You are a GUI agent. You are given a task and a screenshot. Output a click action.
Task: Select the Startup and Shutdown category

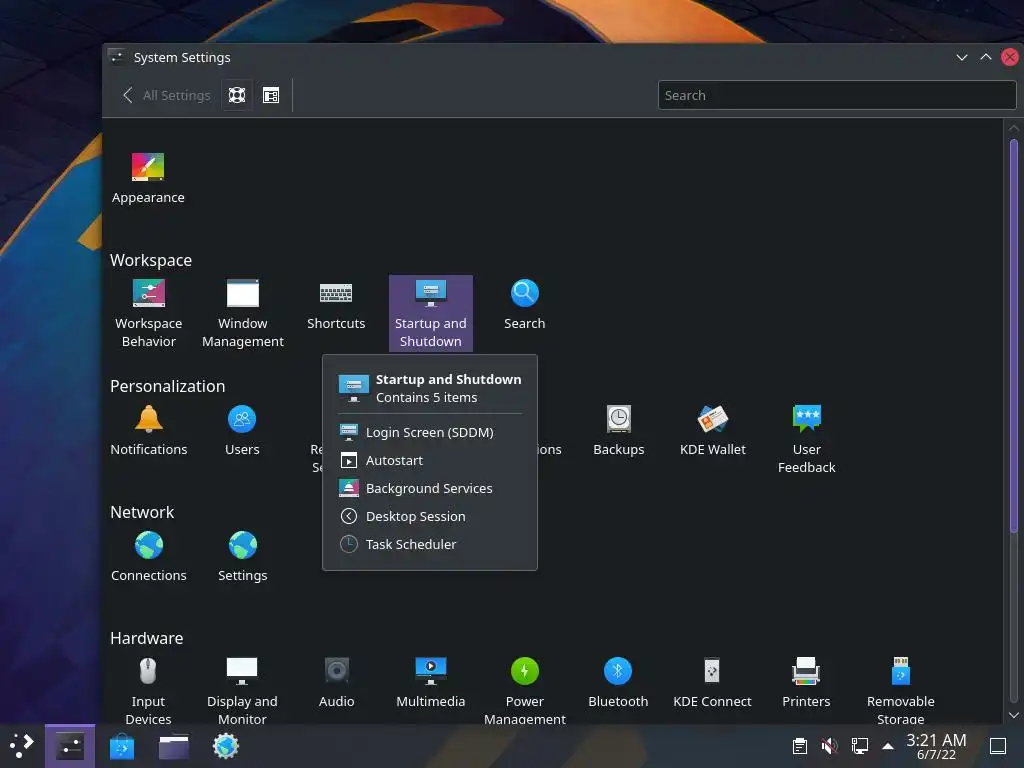(430, 313)
